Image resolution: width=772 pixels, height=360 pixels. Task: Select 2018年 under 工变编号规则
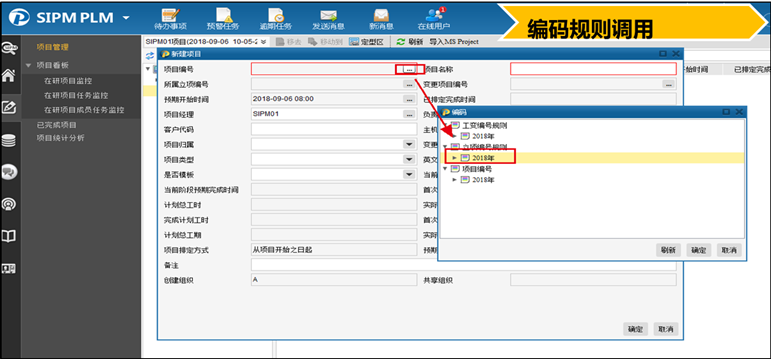tap(482, 136)
